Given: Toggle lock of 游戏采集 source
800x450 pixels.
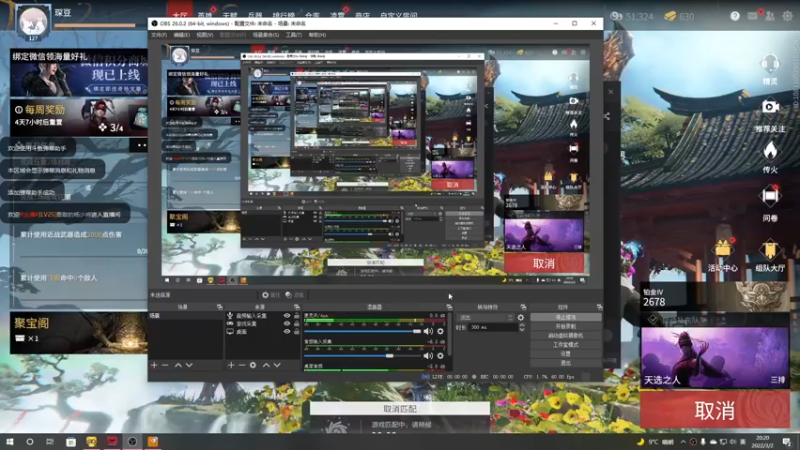Looking at the screenshot, I should click(296, 323).
